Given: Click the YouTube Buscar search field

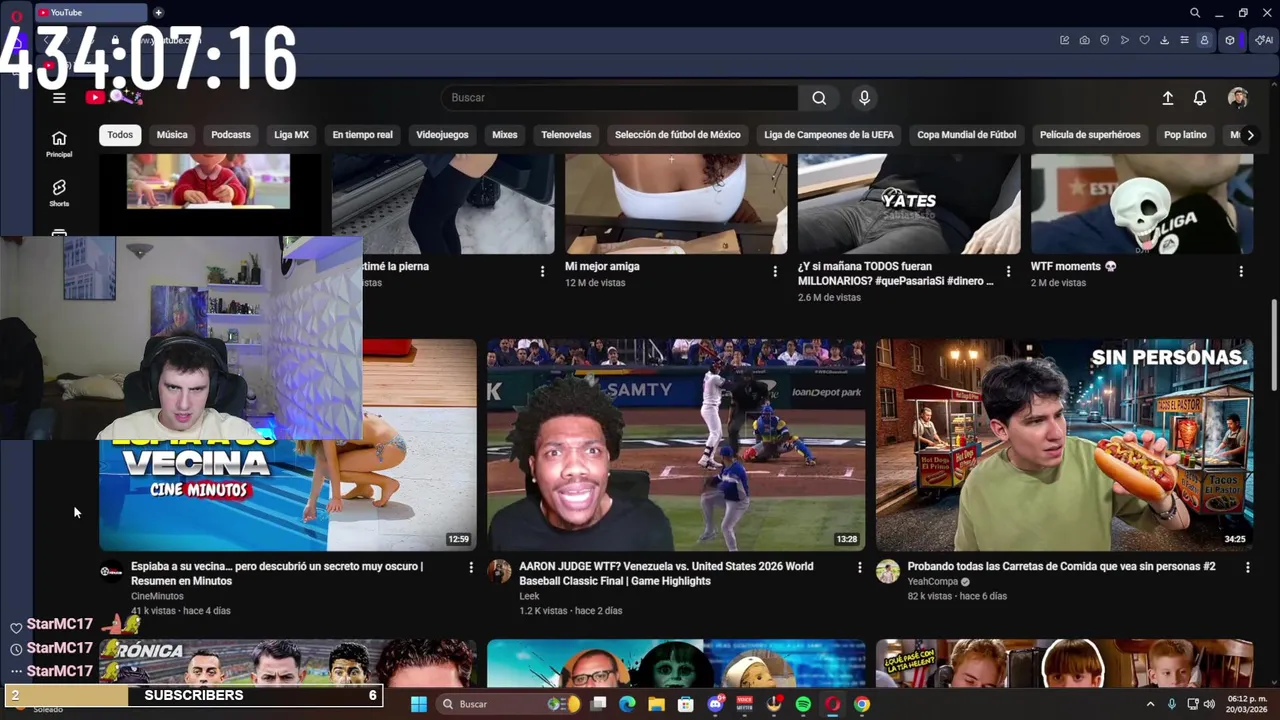Looking at the screenshot, I should point(620,97).
